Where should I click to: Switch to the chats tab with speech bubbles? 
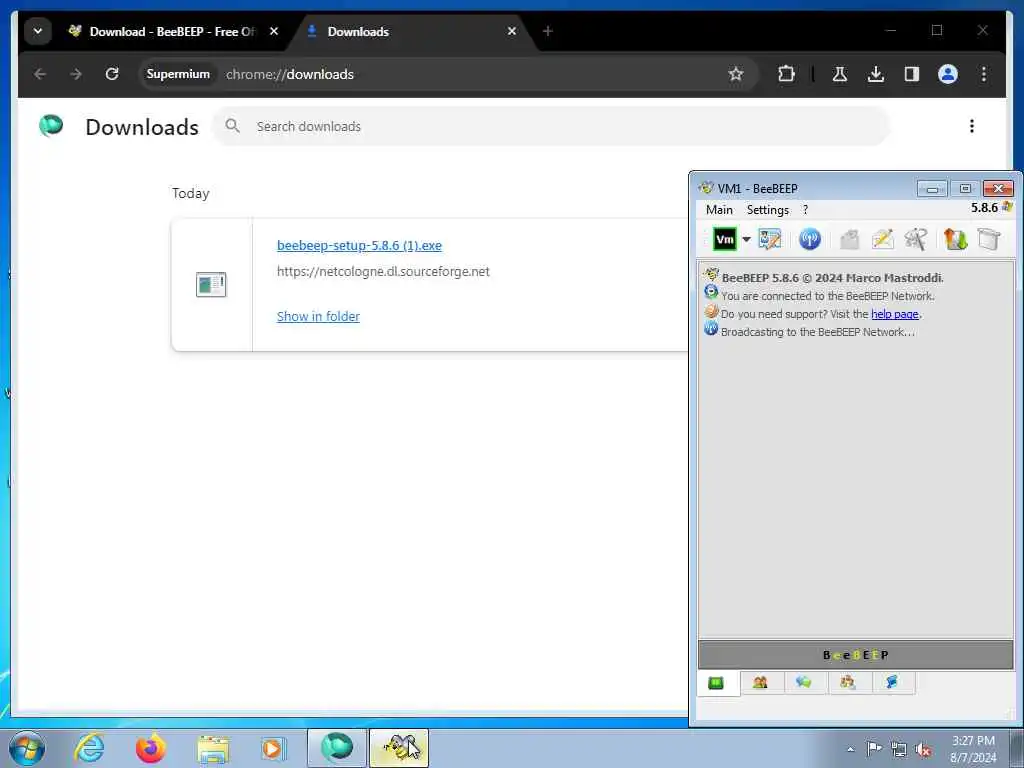coord(804,682)
